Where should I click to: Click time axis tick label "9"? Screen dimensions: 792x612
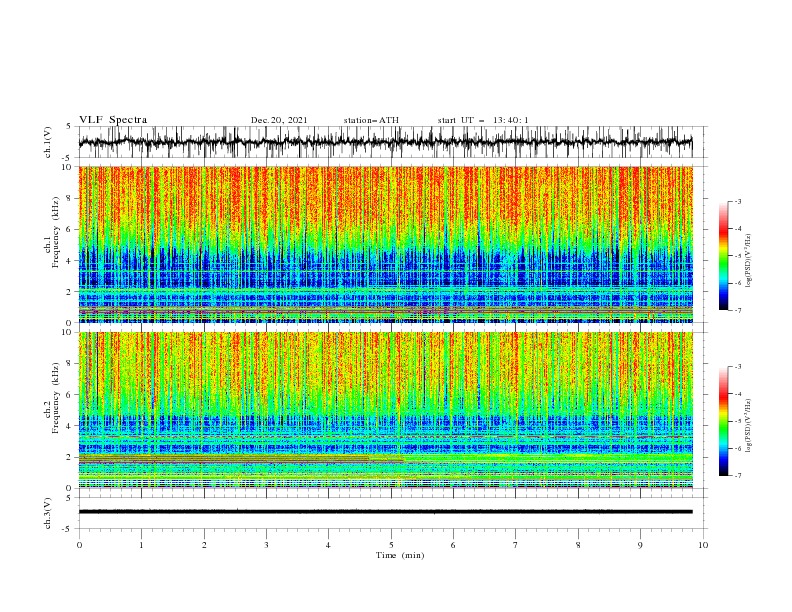click(640, 545)
